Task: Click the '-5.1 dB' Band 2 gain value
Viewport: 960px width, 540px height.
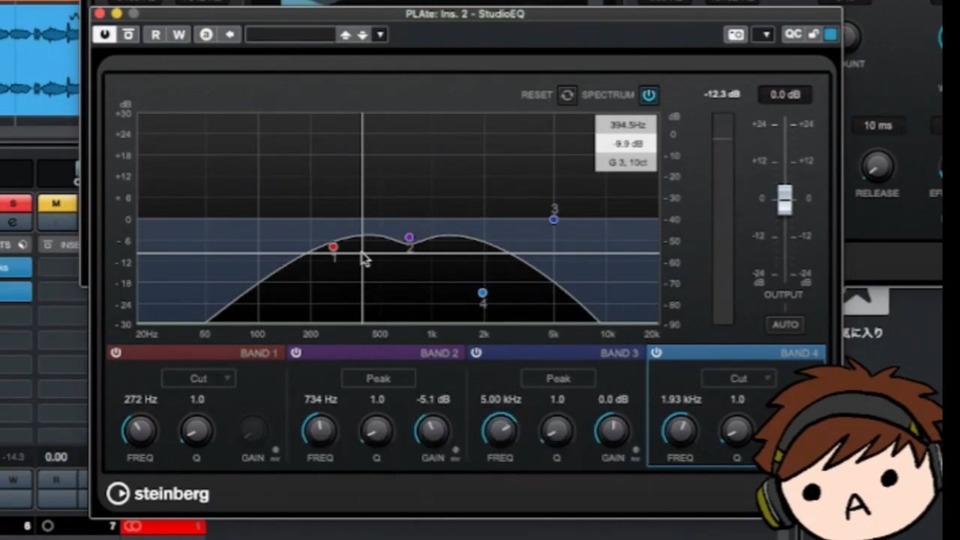Action: pos(433,399)
